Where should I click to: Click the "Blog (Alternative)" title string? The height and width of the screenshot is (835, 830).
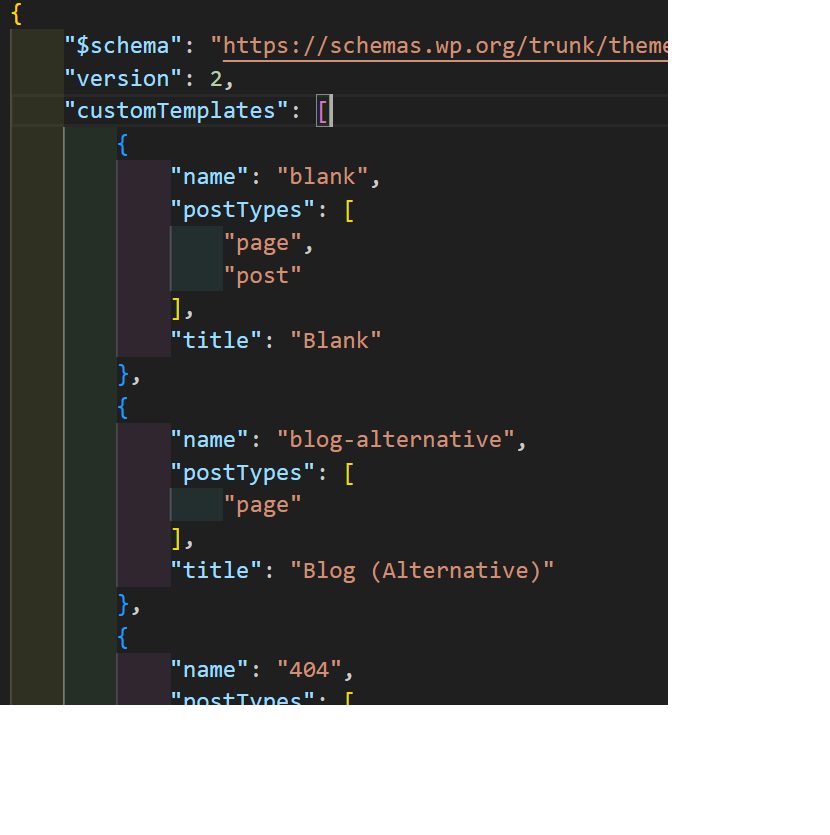pyautogui.click(x=421, y=570)
